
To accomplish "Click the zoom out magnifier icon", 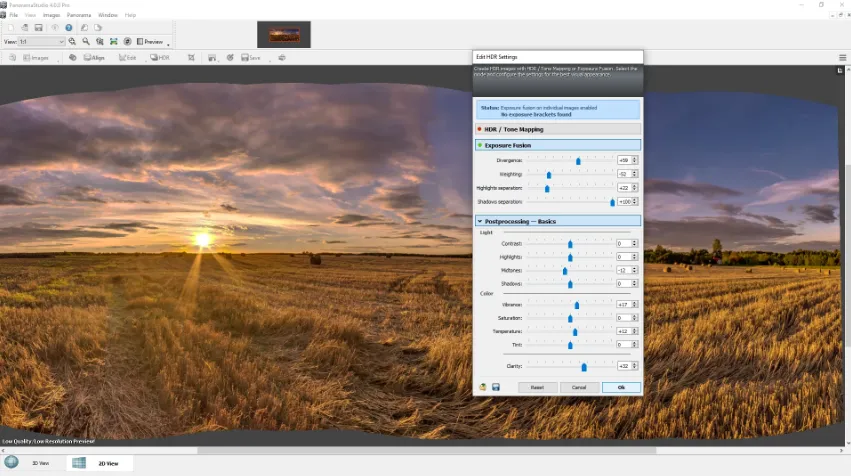I will (86, 41).
